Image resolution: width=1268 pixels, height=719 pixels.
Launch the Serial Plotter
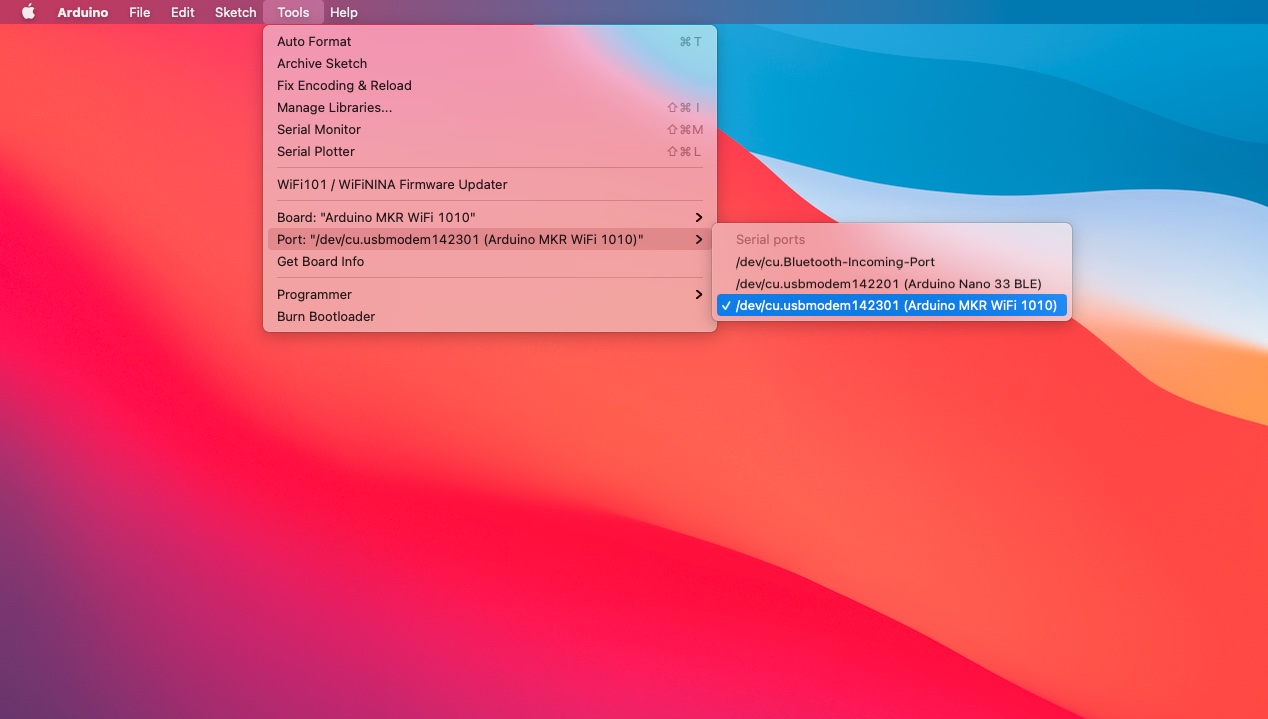pos(315,152)
